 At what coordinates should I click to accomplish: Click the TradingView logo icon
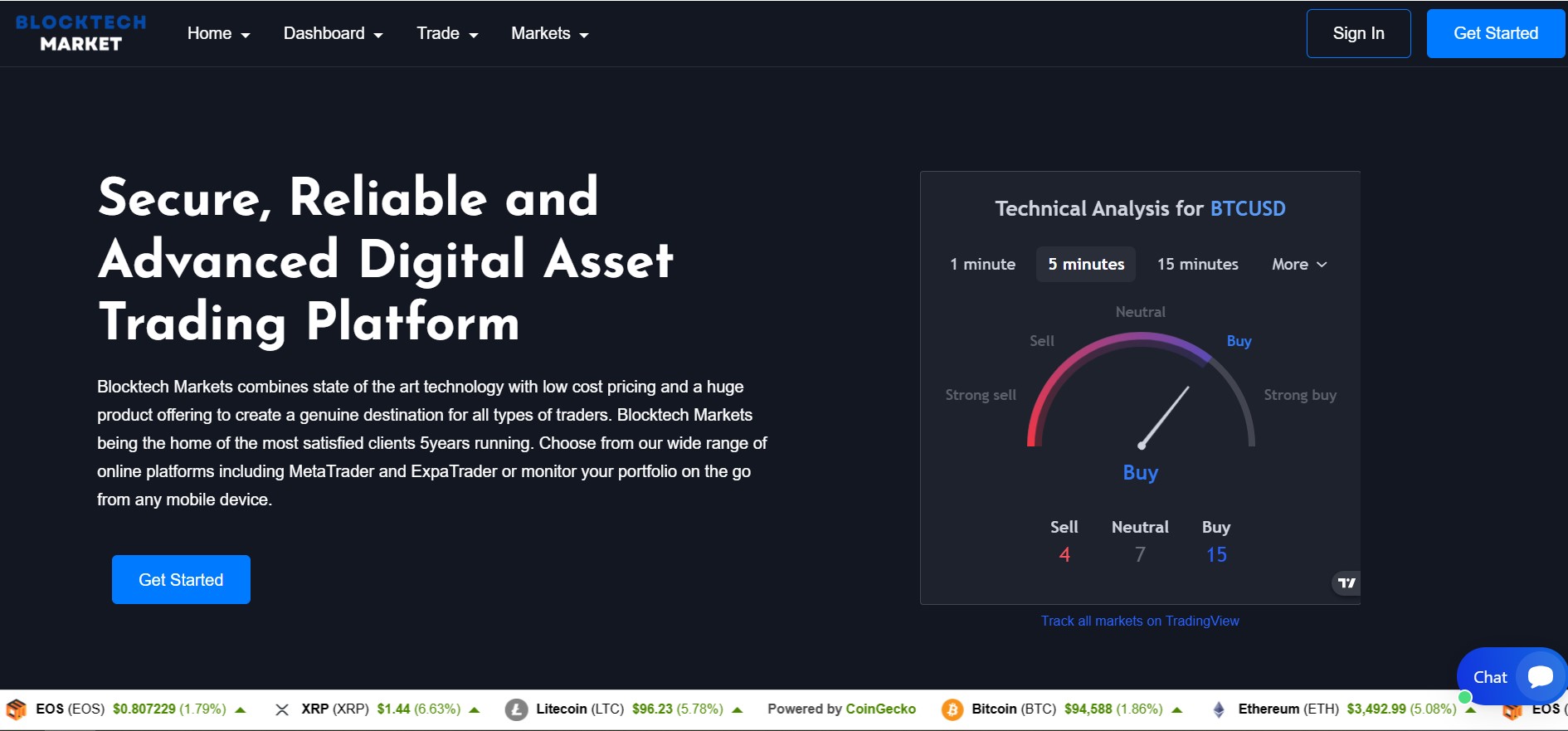(x=1346, y=583)
